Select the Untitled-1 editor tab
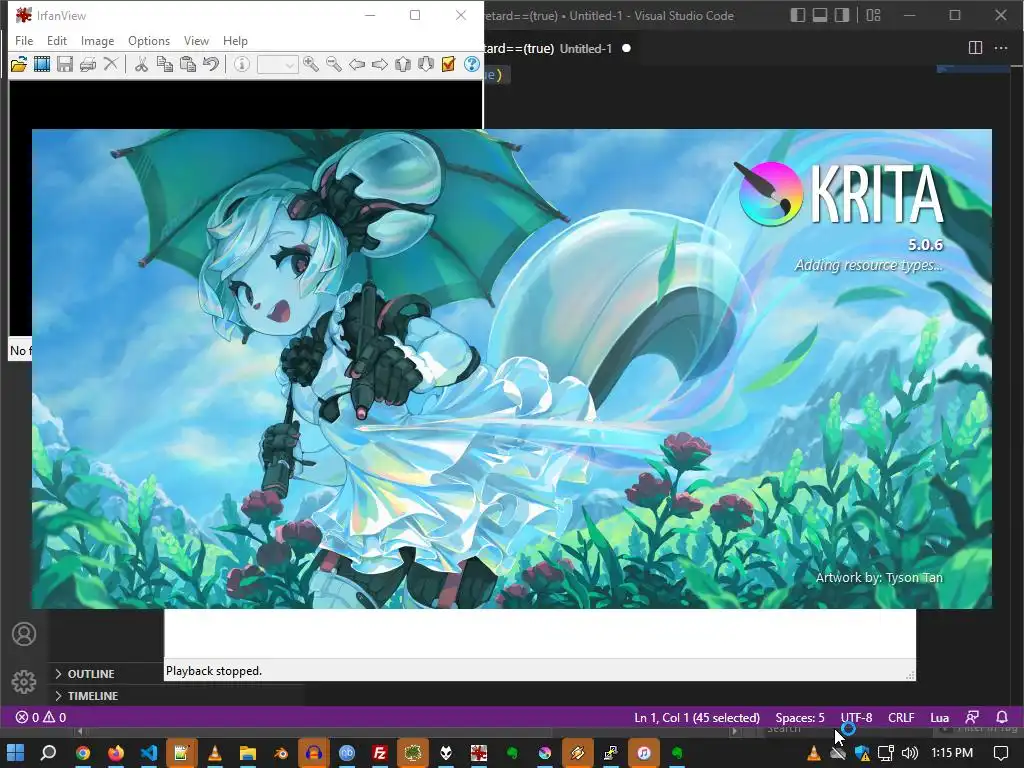 pos(586,48)
